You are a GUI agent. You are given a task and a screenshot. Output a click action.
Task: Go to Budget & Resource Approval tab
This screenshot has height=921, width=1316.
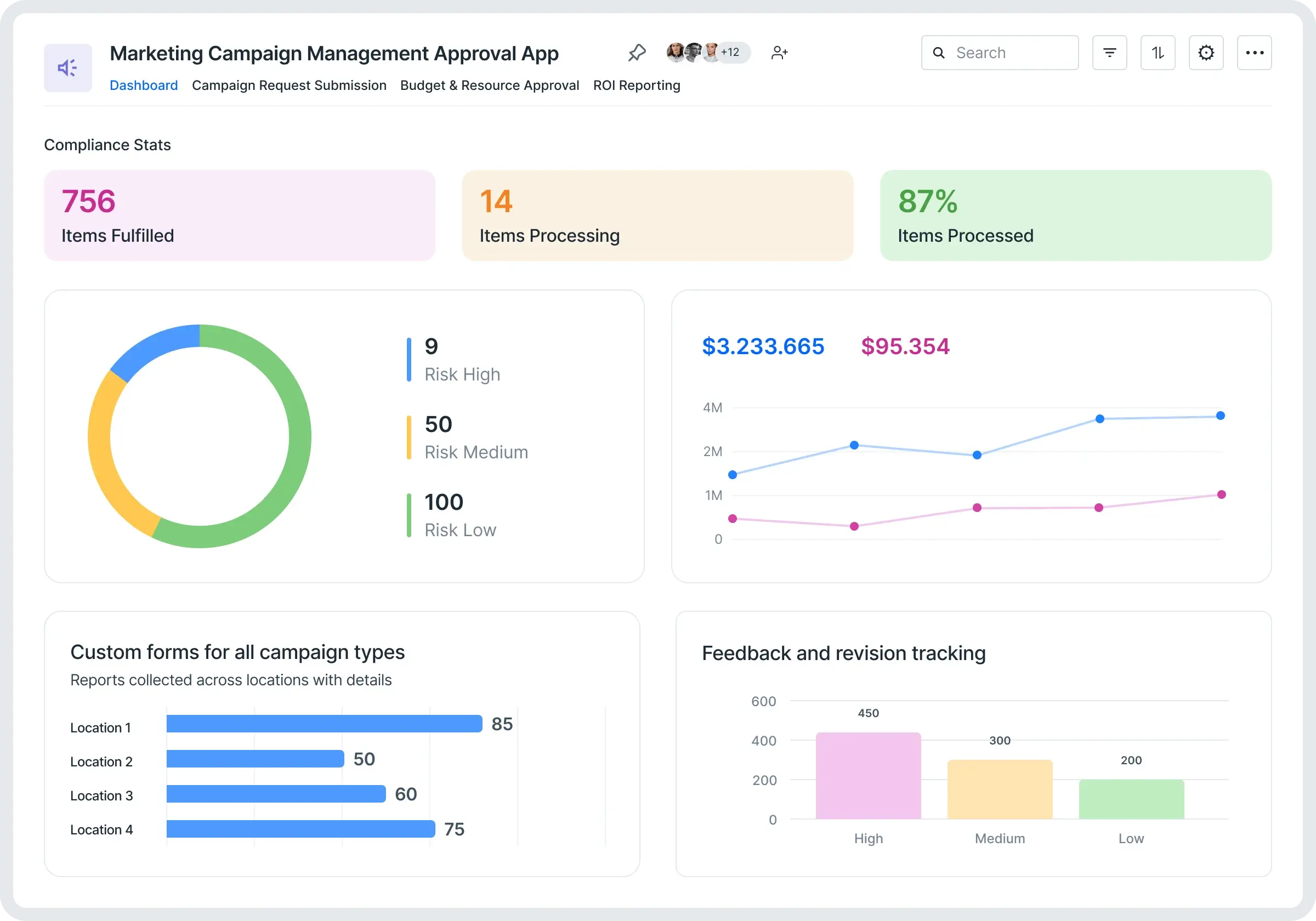coord(490,86)
